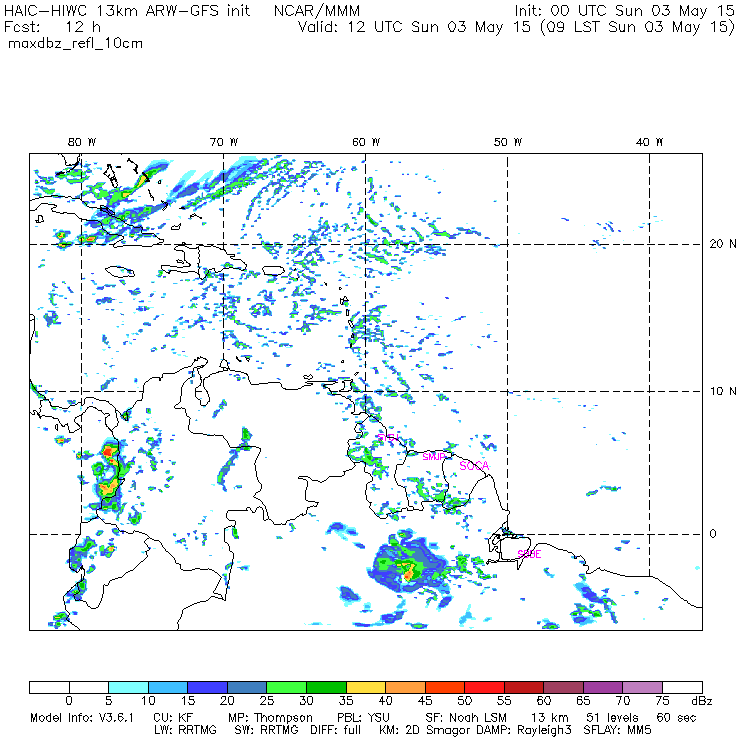The height and width of the screenshot is (740, 740).
Task: Select the dark blue 15–20 dBz swatch
Action: pos(208,687)
